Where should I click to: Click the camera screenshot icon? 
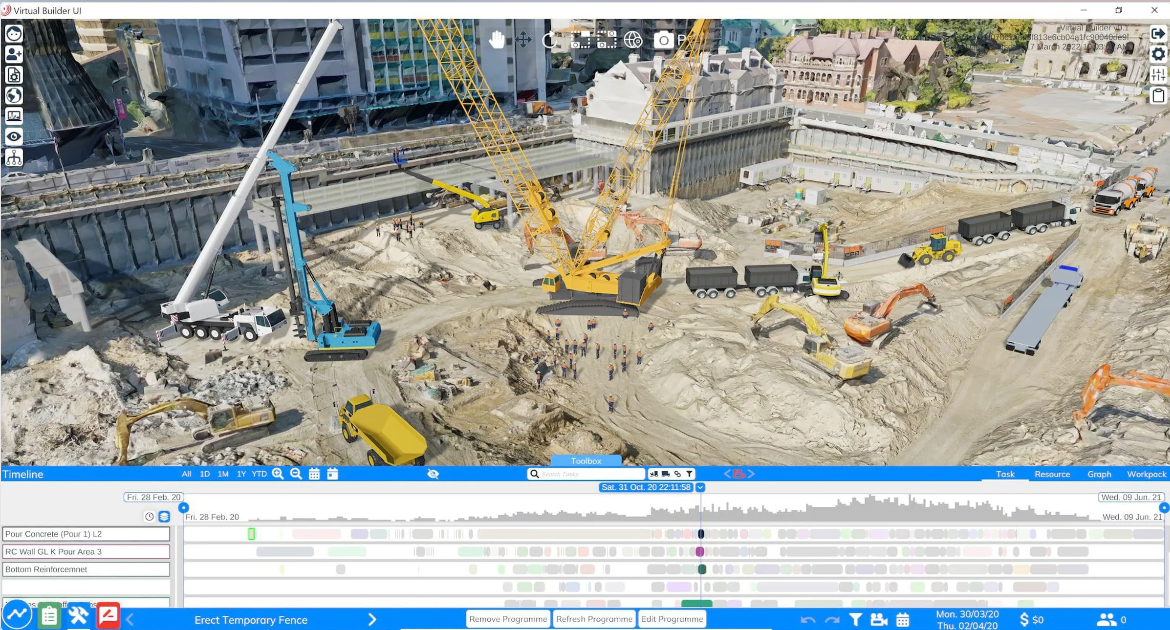663,40
